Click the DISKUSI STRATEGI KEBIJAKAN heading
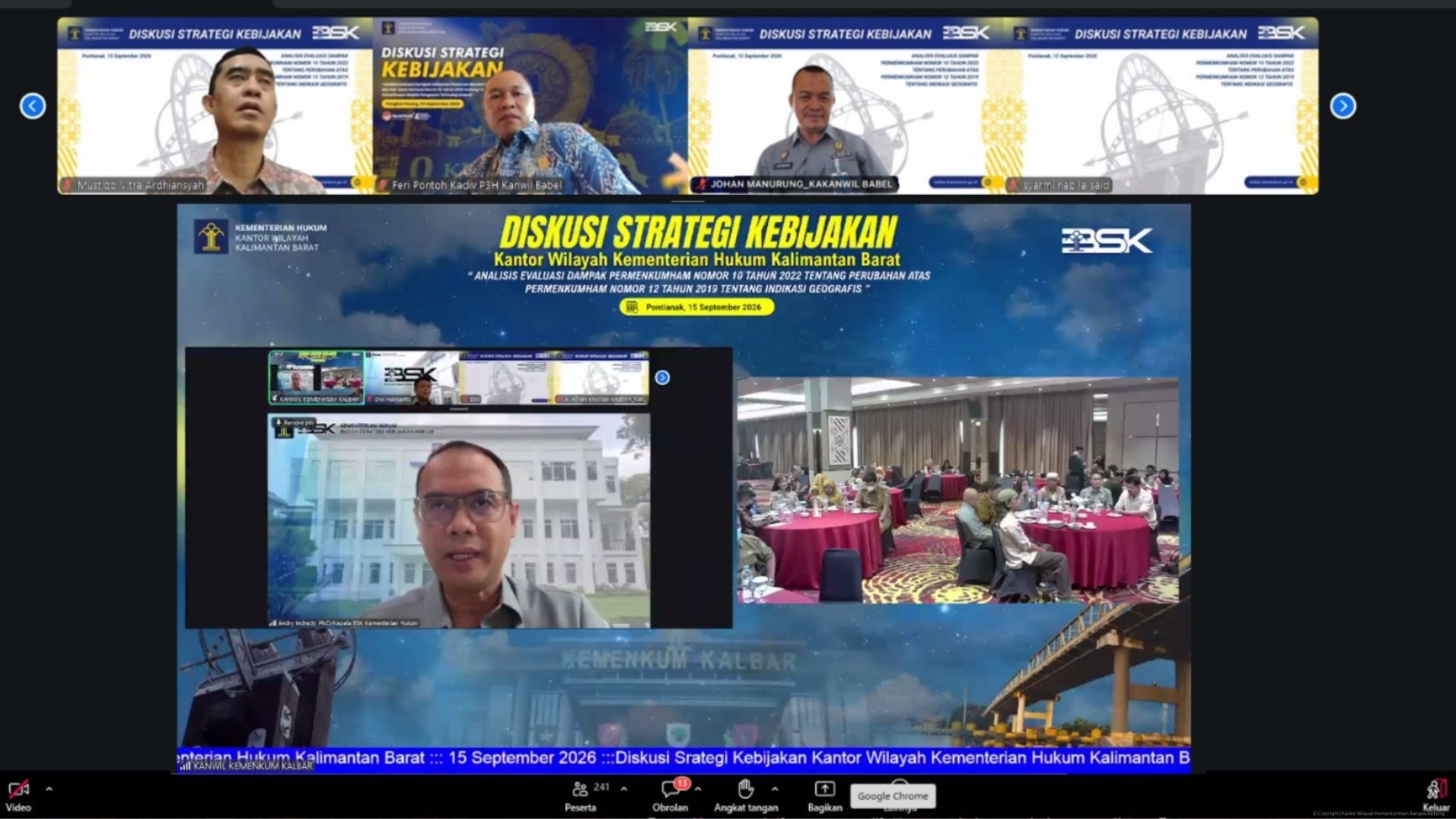The height and width of the screenshot is (819, 1456). pos(698,232)
